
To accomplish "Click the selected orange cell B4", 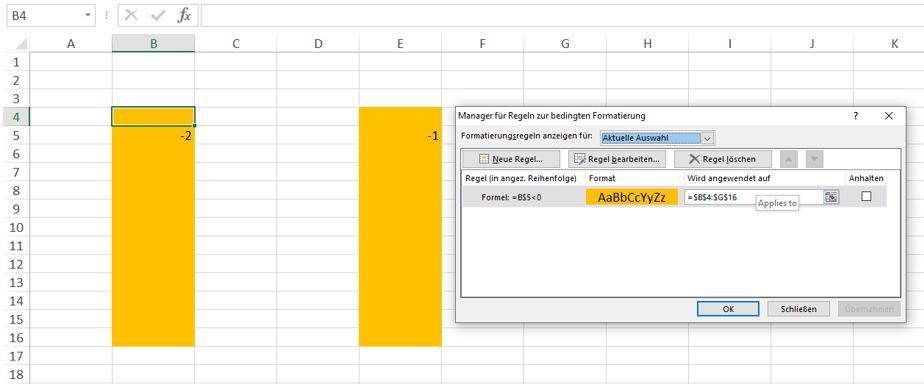I will pos(153,117).
